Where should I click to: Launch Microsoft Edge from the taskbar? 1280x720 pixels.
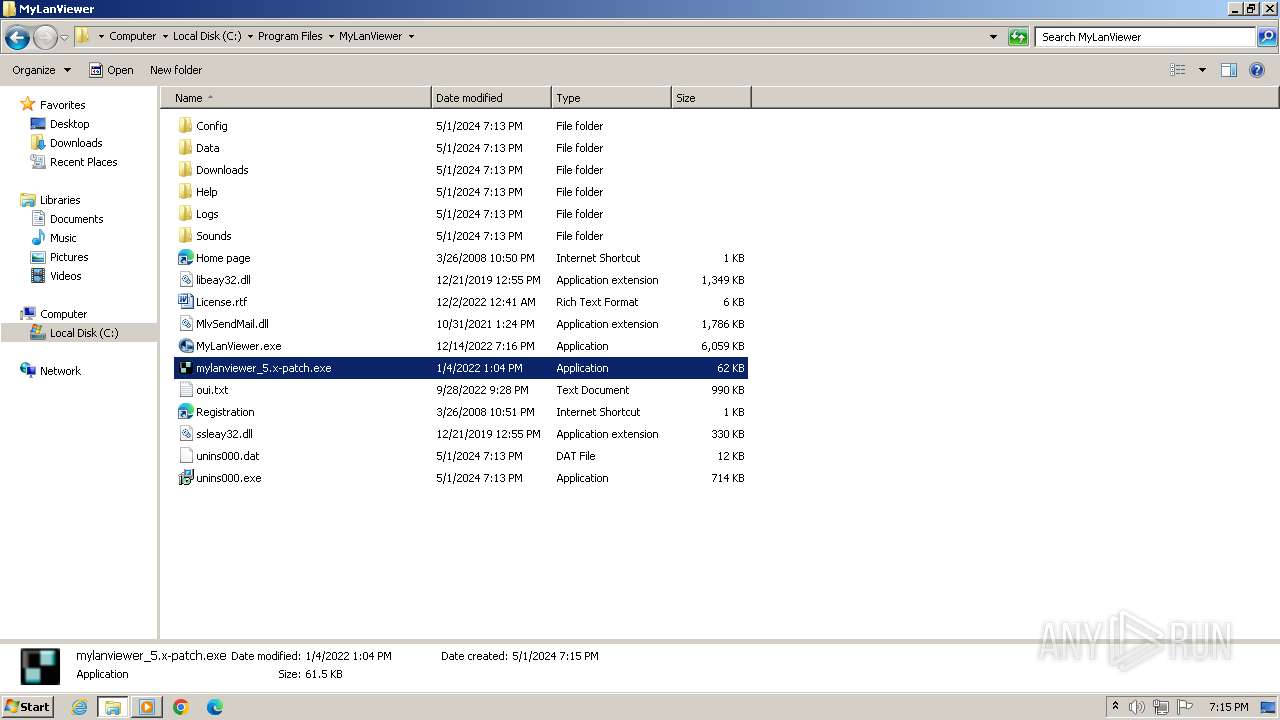(x=215, y=707)
